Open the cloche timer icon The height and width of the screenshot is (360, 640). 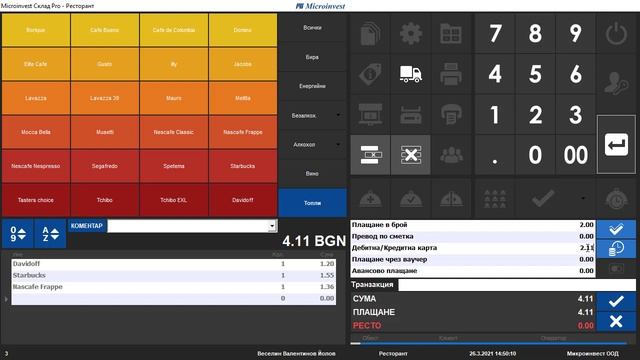coord(616,199)
